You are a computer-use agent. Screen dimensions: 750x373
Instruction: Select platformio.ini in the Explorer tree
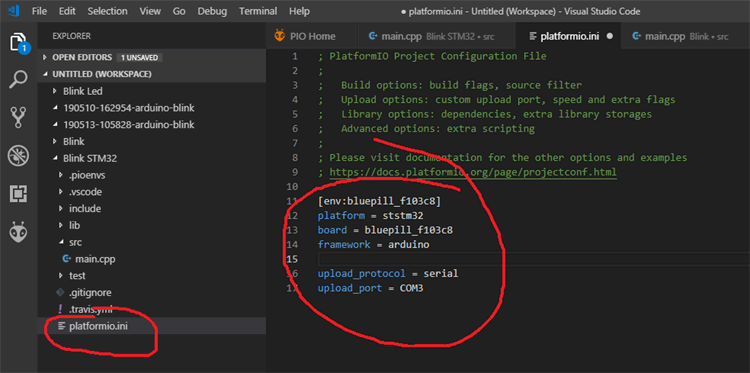pos(152,326)
